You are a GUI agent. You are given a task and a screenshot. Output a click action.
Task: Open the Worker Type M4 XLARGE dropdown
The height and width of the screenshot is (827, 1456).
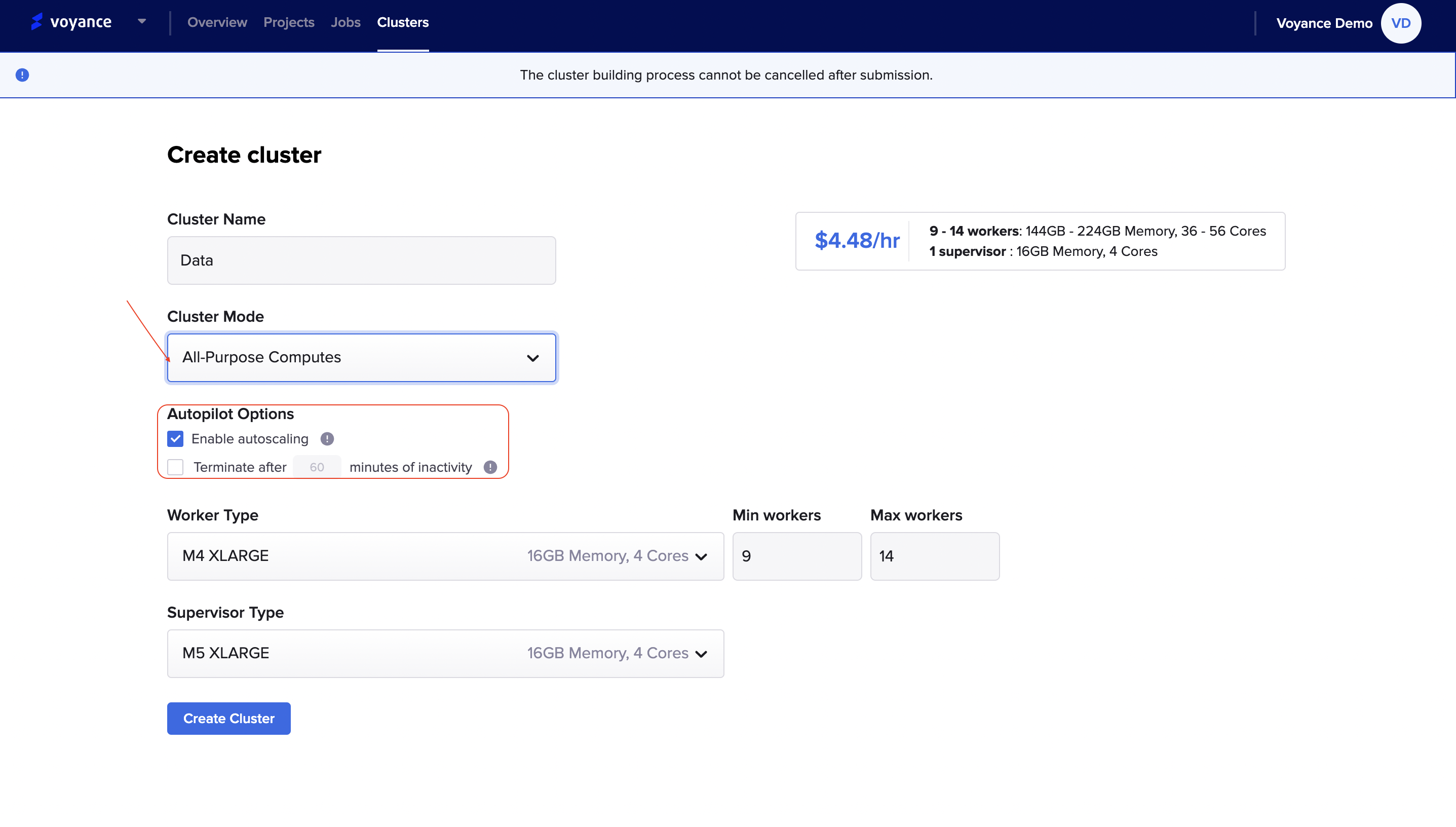[x=445, y=556]
